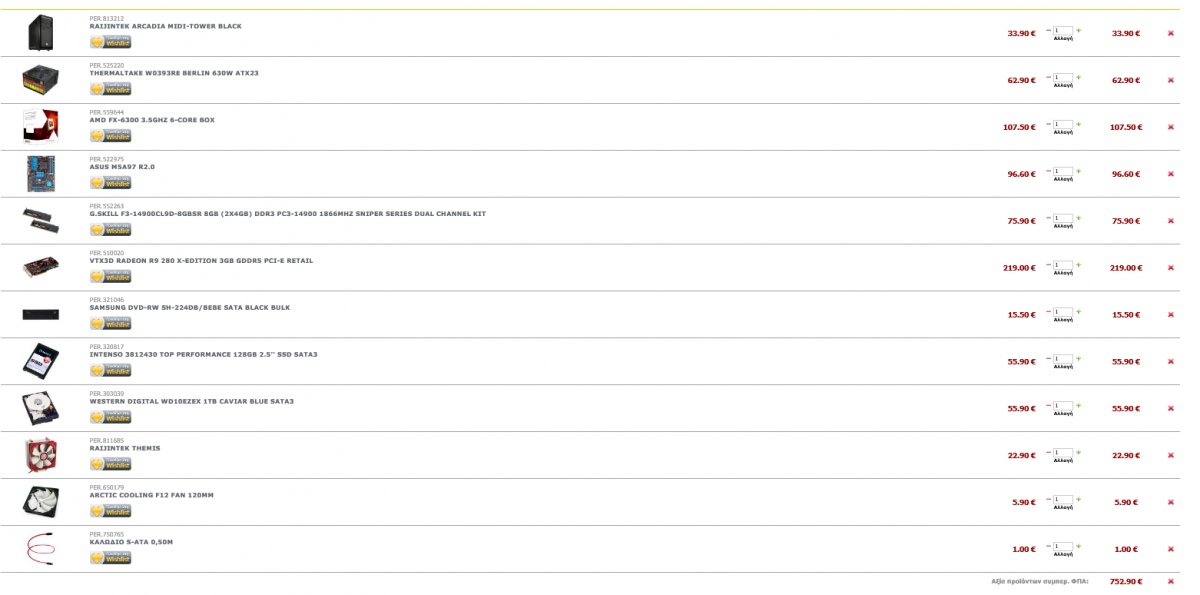
Task: Open THERMALTAKE W0393RE BERLIN 630W link
Action: (174, 73)
